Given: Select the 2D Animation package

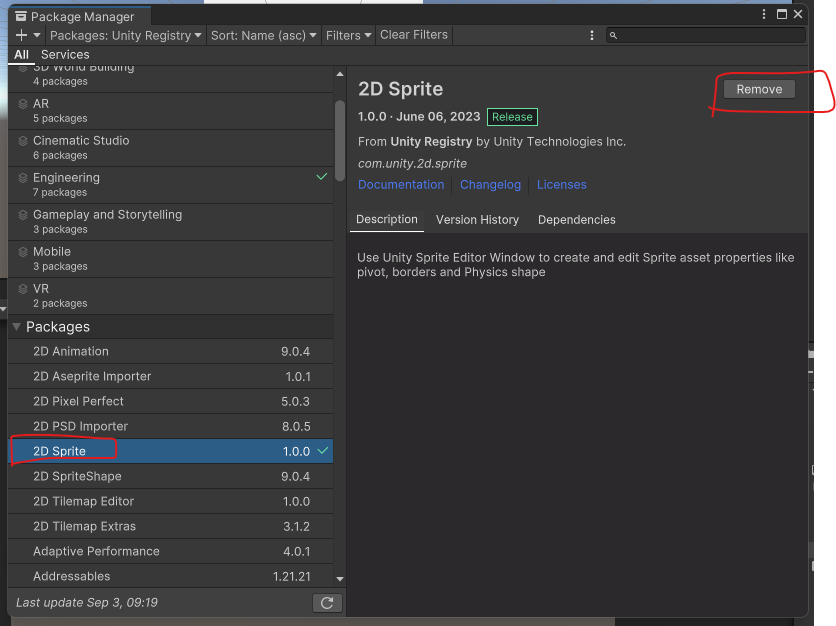Looking at the screenshot, I should coord(171,351).
